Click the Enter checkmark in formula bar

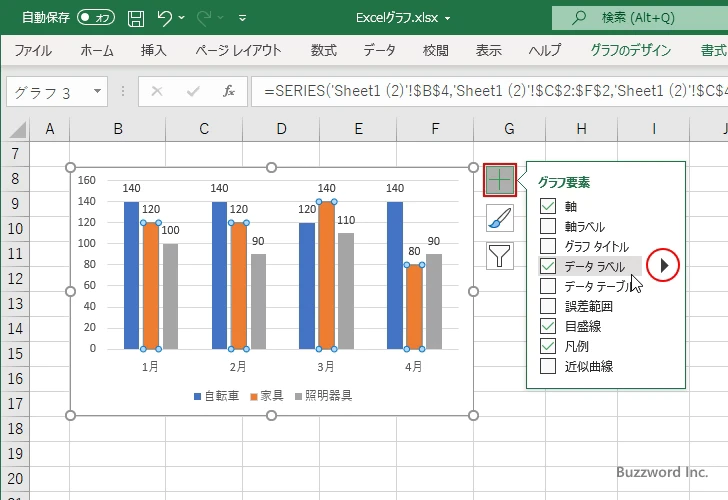click(193, 91)
